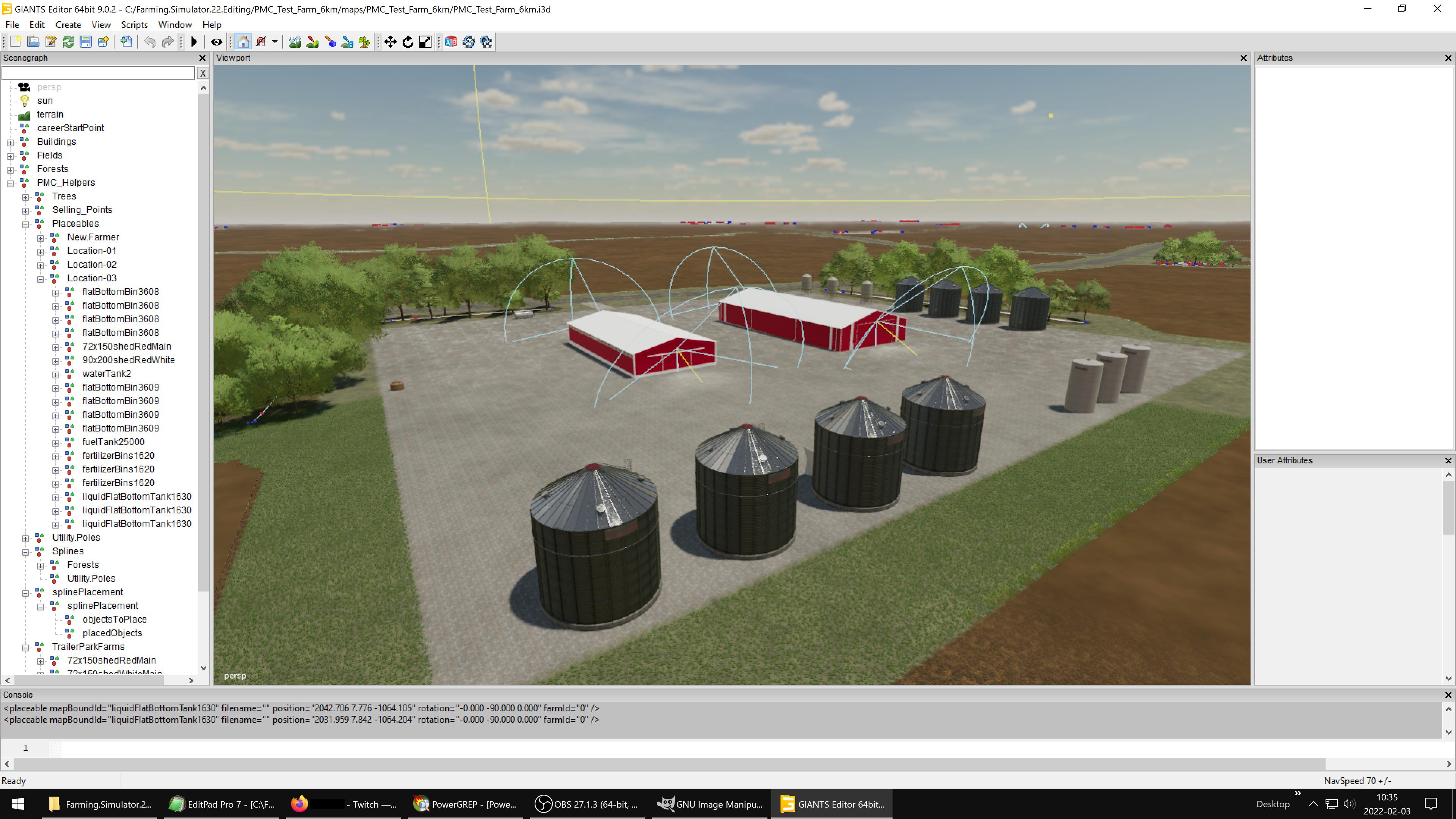The width and height of the screenshot is (1456, 819).
Task: Start the game with the play arrow icon
Action: click(194, 42)
